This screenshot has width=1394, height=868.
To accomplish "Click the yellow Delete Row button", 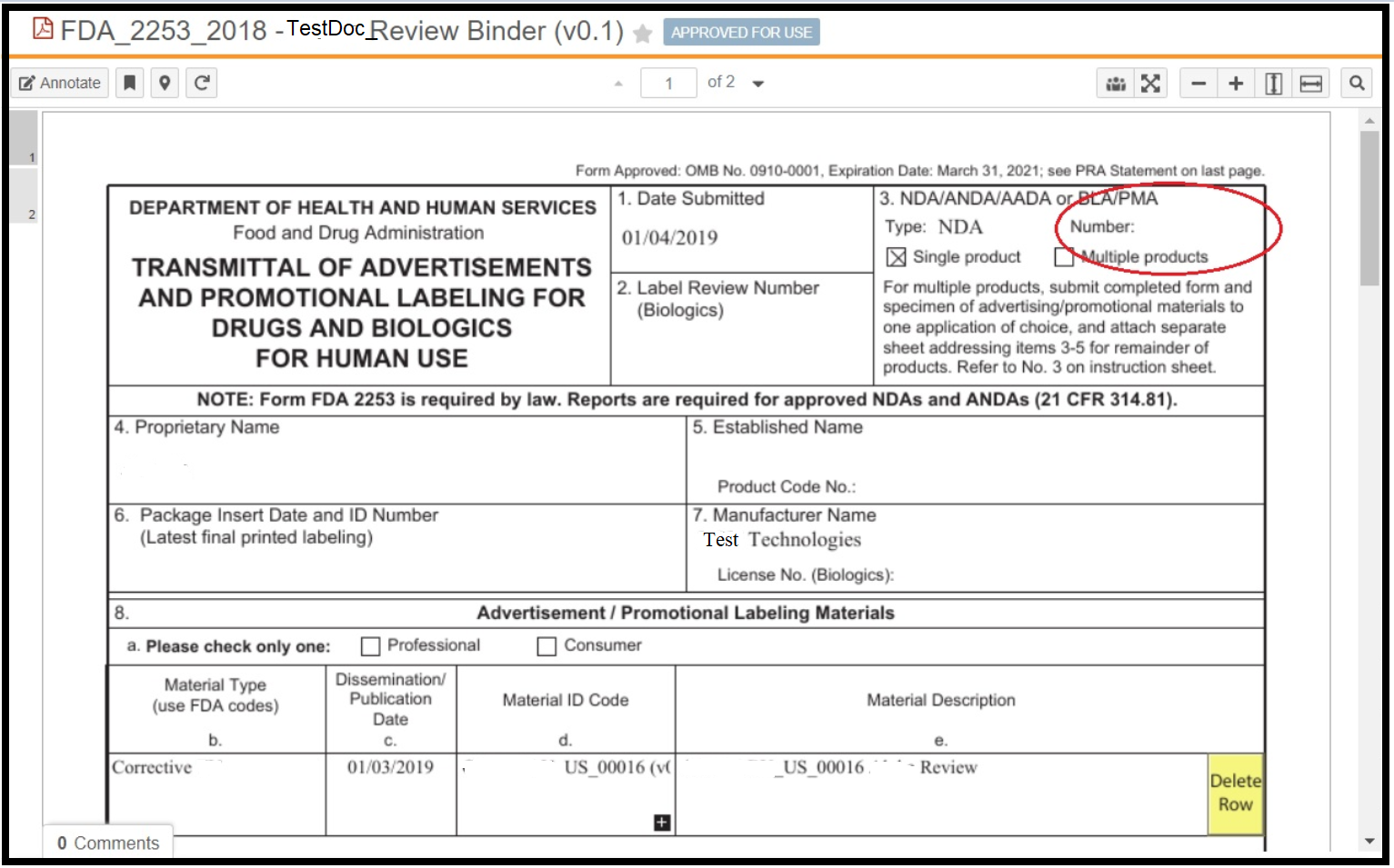I will coord(1235,793).
